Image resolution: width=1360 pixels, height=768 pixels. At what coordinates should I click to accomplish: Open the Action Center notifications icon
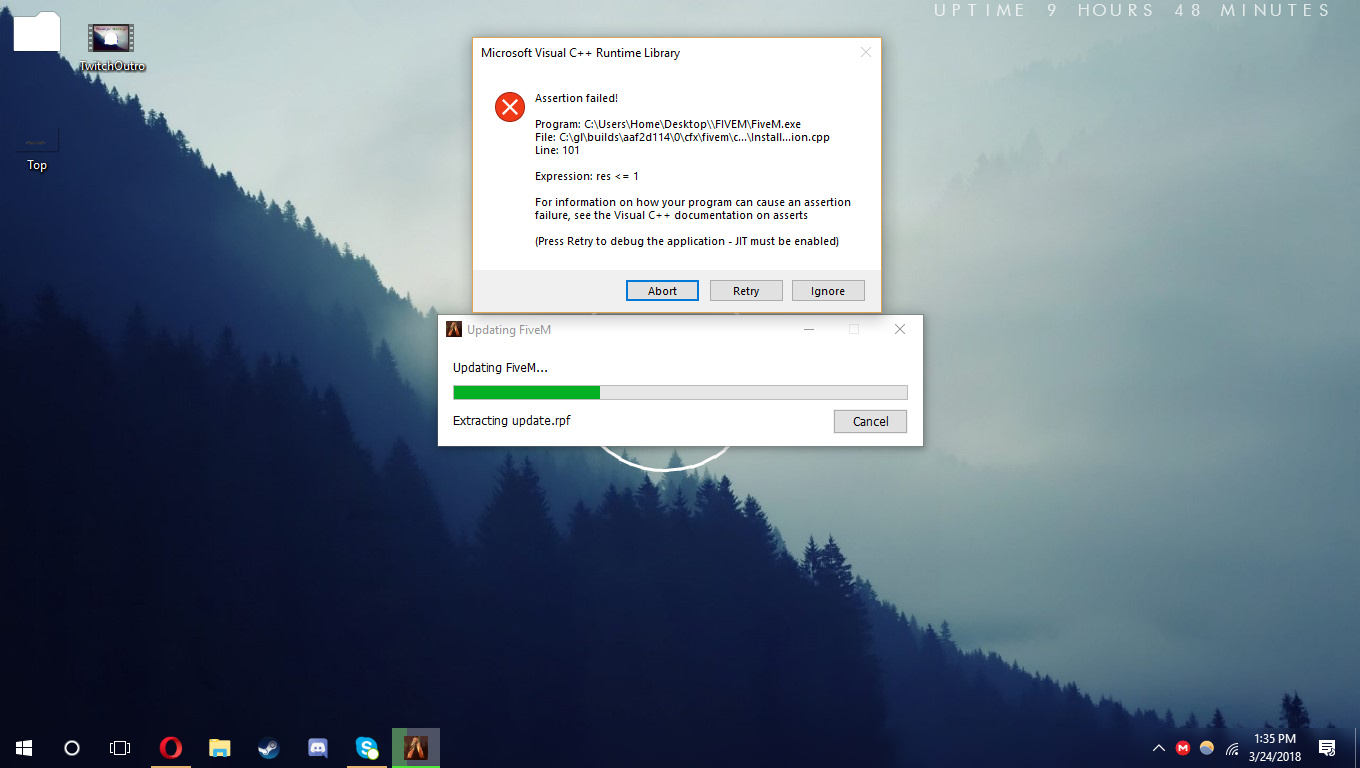pos(1327,748)
